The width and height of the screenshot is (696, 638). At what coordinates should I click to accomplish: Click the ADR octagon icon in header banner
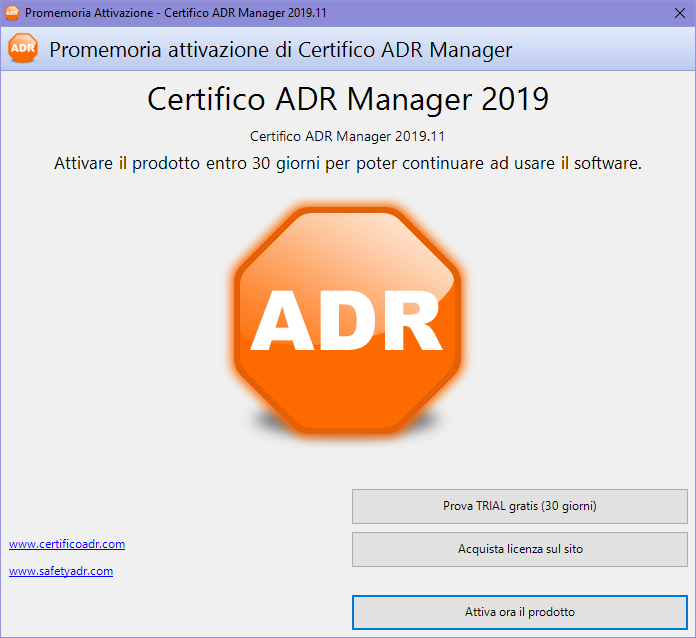tap(23, 48)
